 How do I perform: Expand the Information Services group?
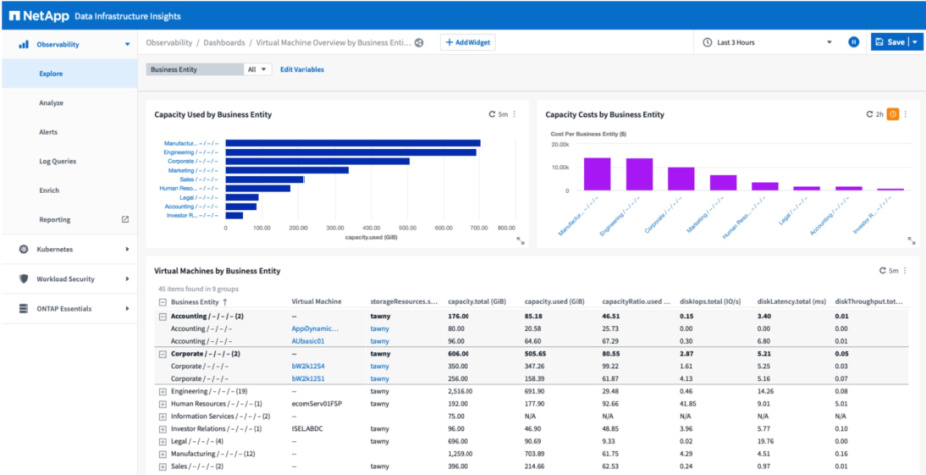pyautogui.click(x=162, y=417)
